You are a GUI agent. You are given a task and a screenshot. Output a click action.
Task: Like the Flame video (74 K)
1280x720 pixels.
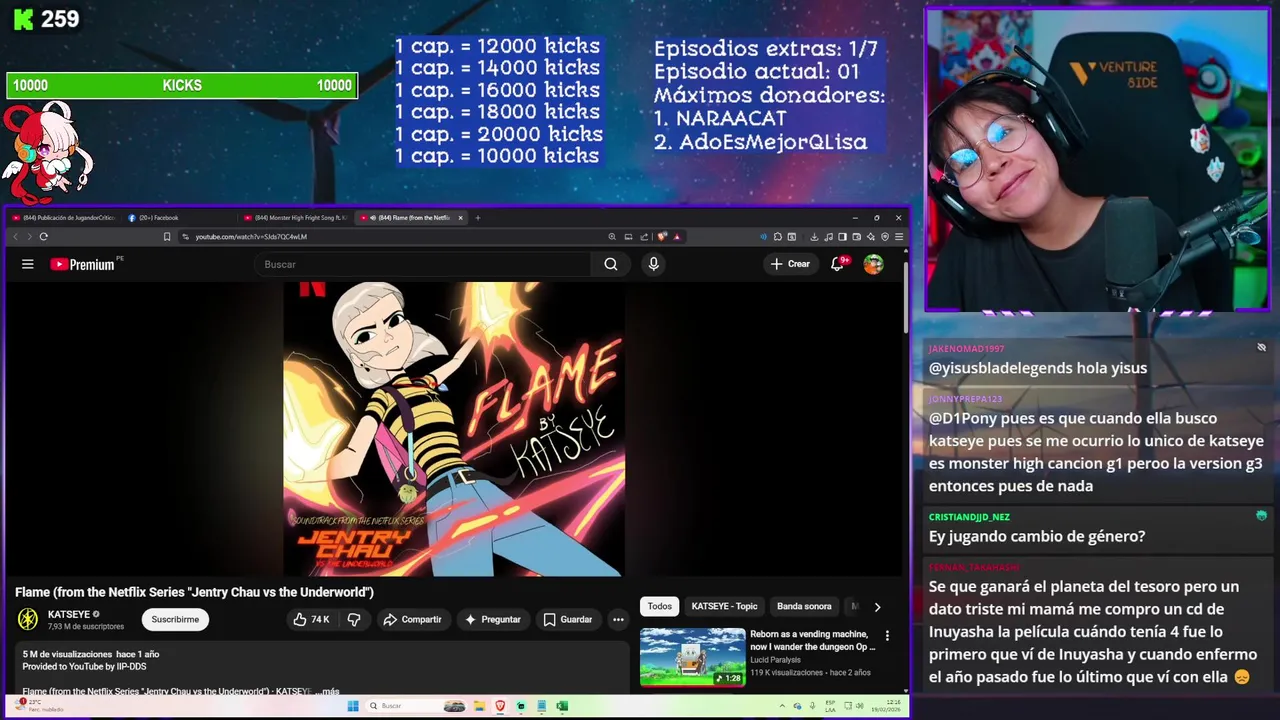(x=311, y=620)
